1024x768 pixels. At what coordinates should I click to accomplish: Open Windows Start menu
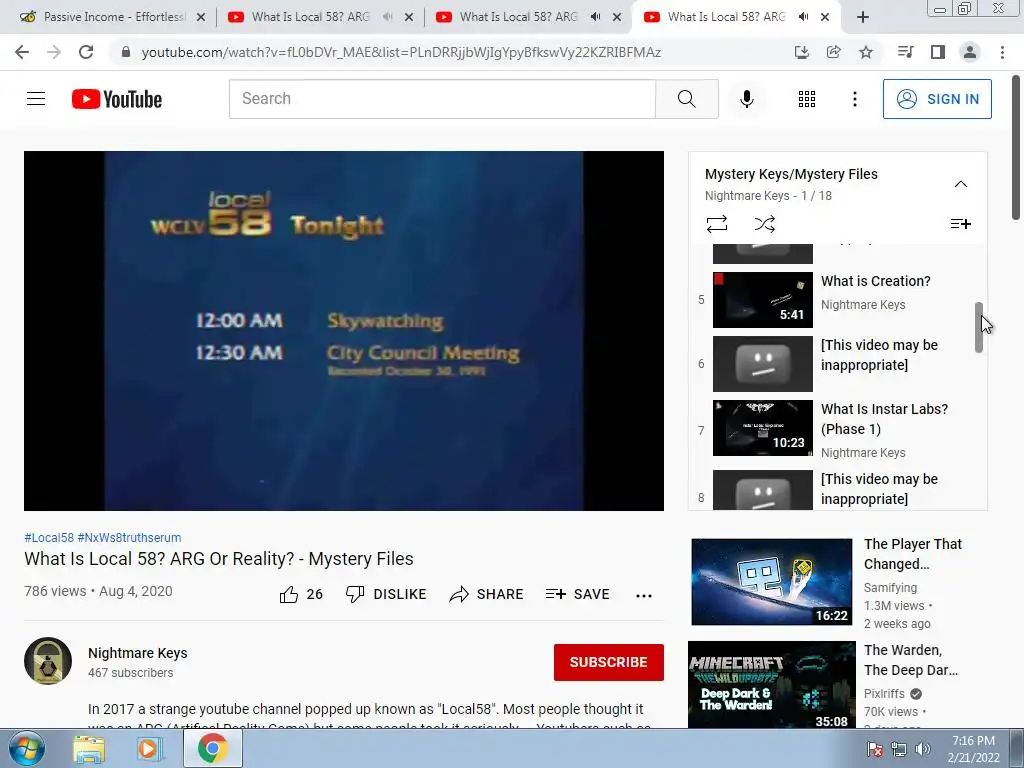(x=26, y=749)
